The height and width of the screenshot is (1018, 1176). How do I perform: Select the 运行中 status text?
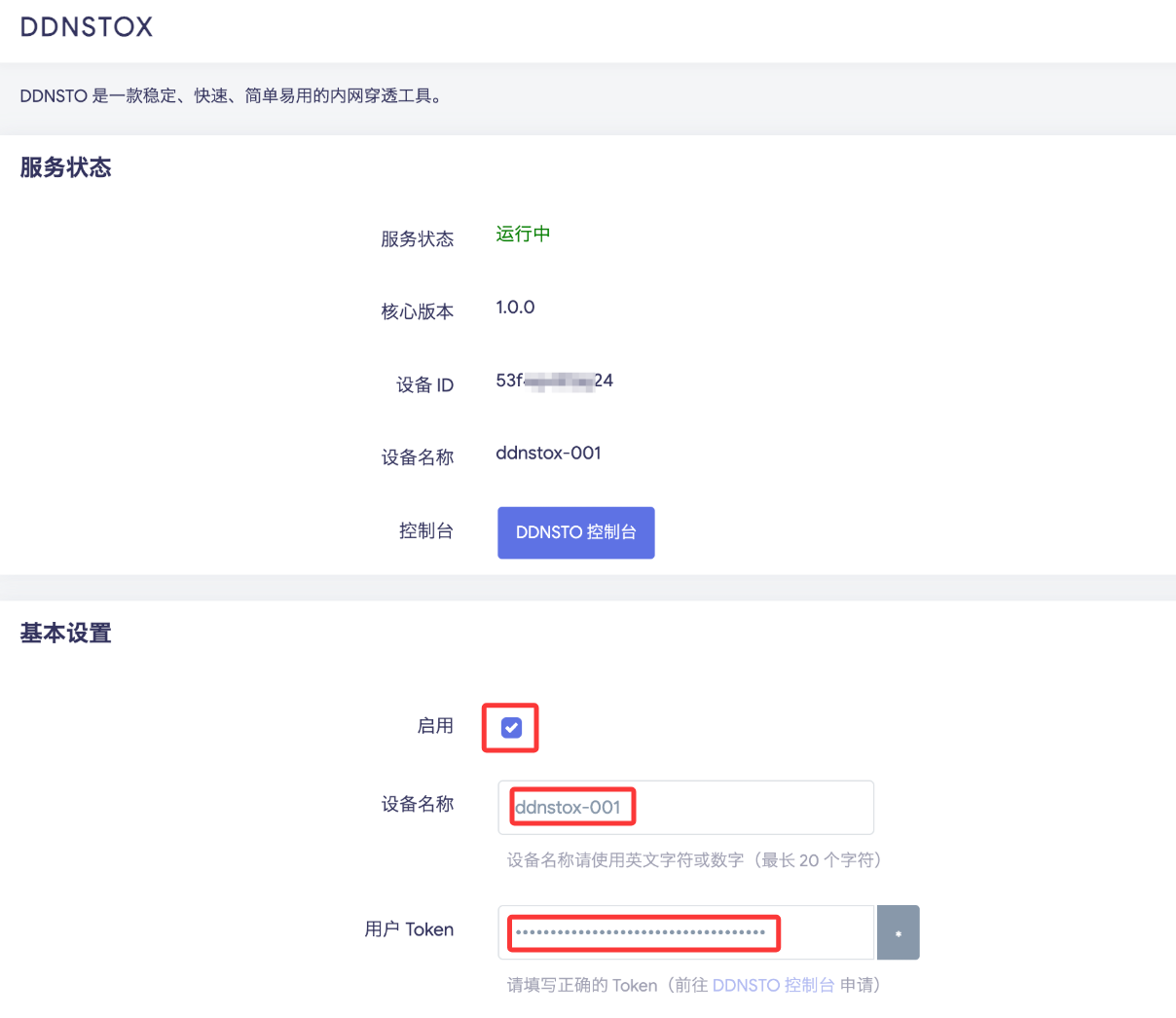click(x=523, y=234)
